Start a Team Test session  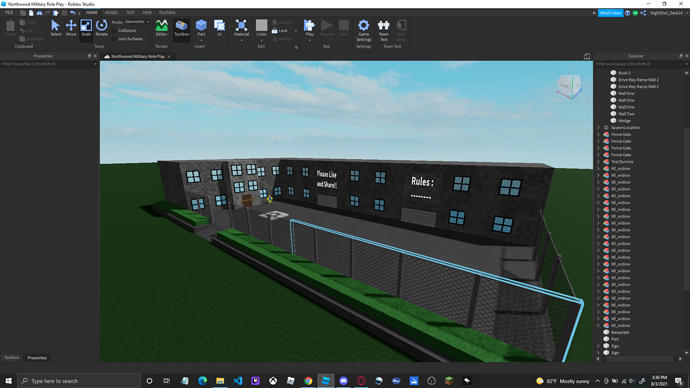384,30
